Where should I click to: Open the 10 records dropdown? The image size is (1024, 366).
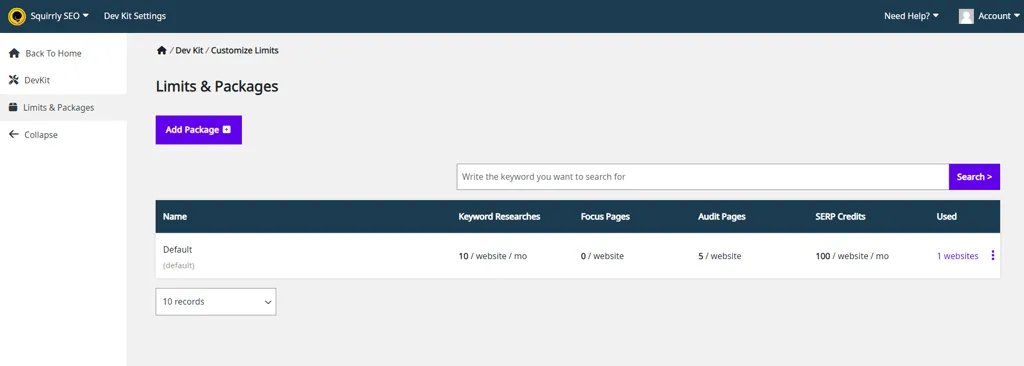216,302
